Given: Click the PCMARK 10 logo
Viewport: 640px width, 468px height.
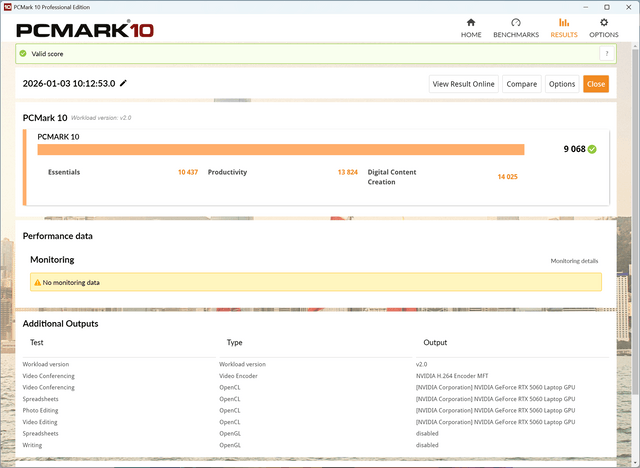Looking at the screenshot, I should [85, 30].
